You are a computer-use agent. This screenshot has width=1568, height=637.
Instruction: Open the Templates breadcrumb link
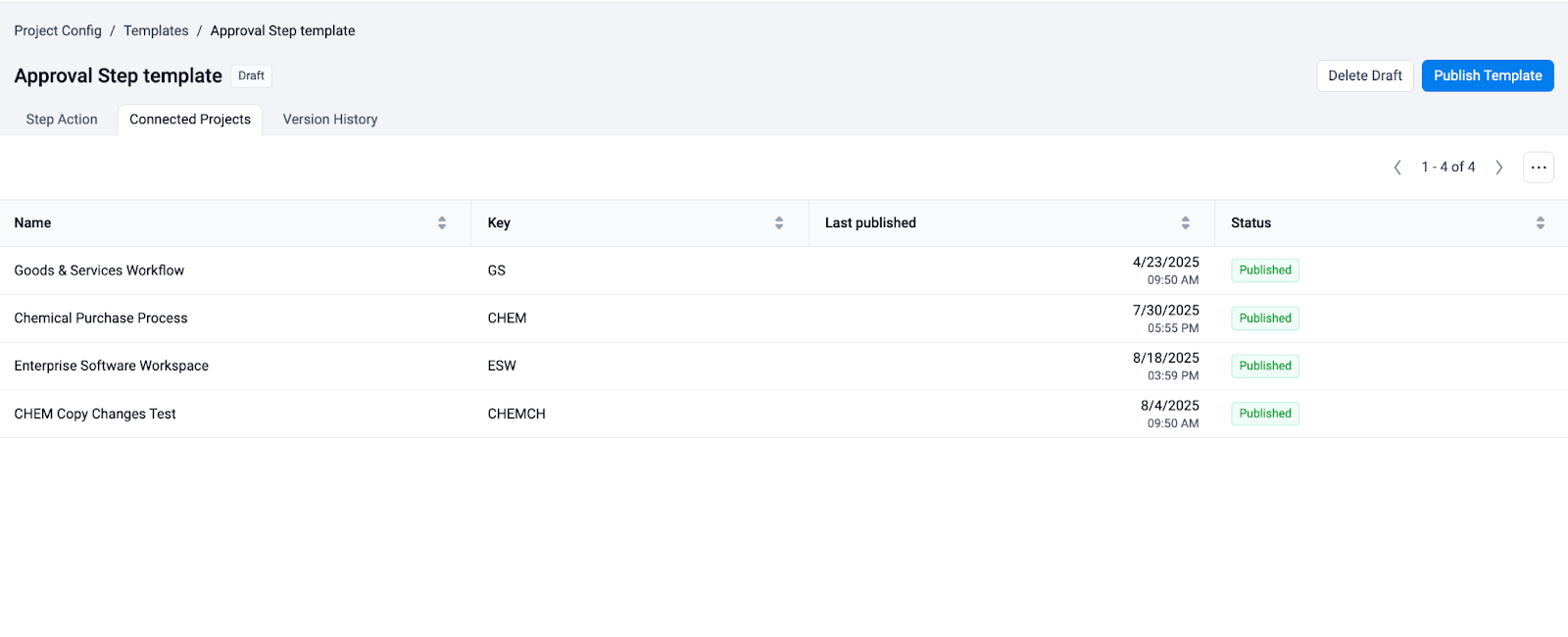156,30
